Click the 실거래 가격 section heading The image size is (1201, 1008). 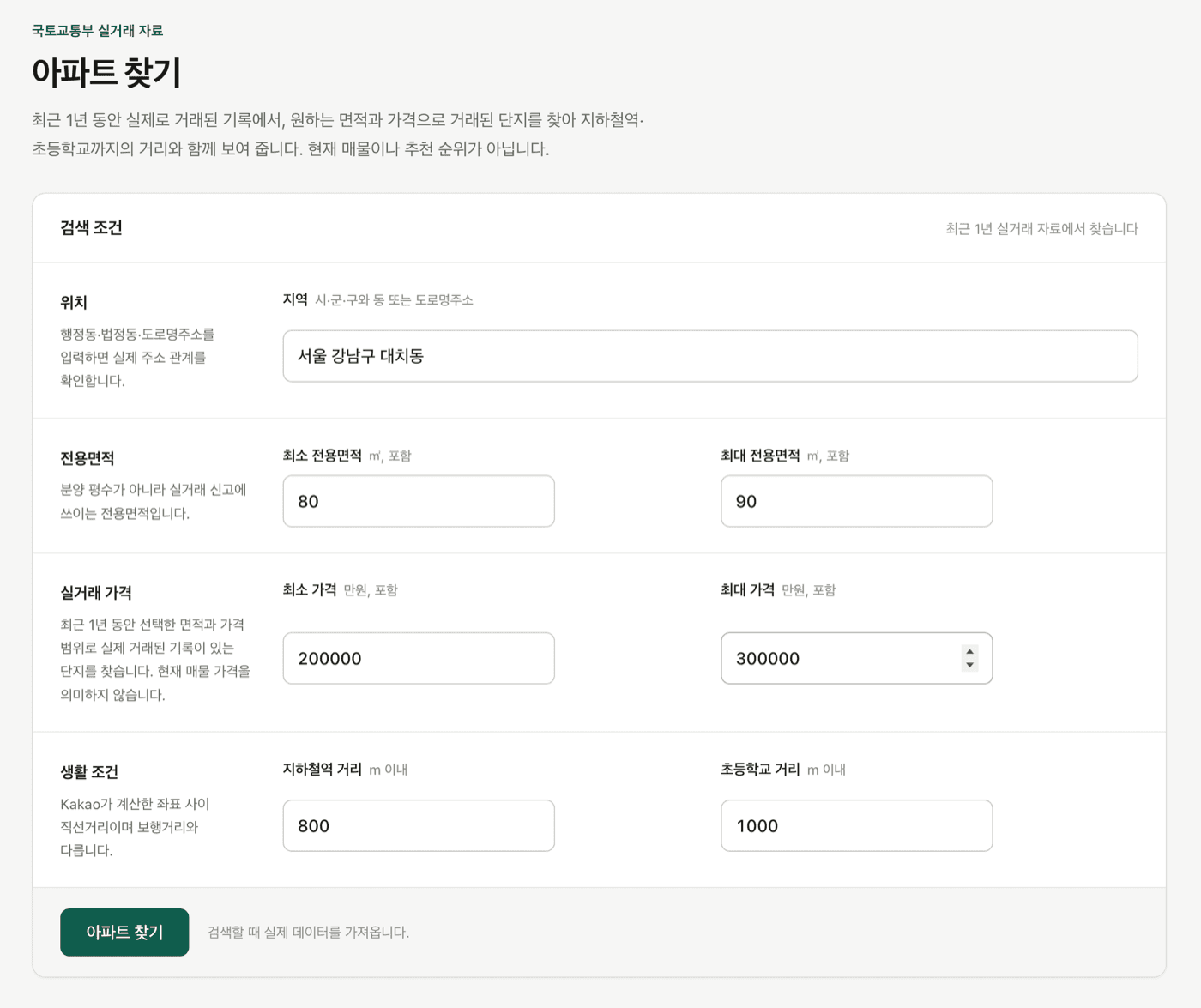tap(96, 593)
